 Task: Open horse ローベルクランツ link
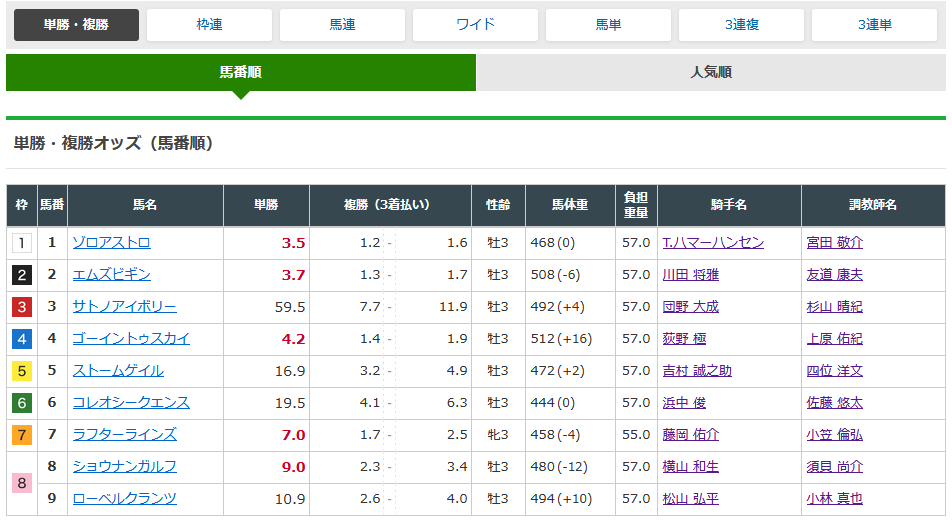coord(124,499)
